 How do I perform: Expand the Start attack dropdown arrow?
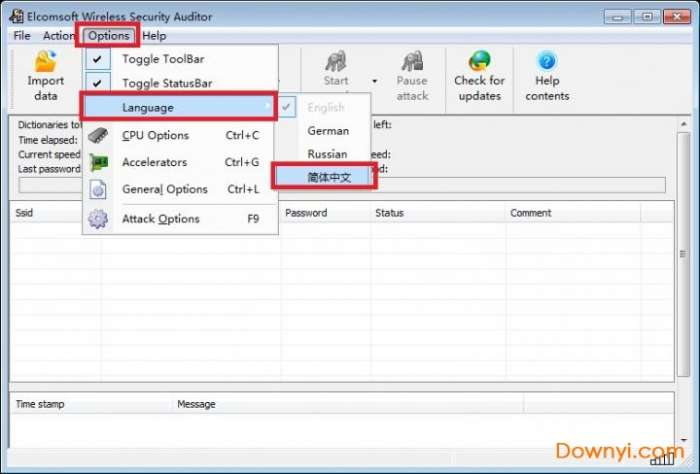[x=375, y=81]
